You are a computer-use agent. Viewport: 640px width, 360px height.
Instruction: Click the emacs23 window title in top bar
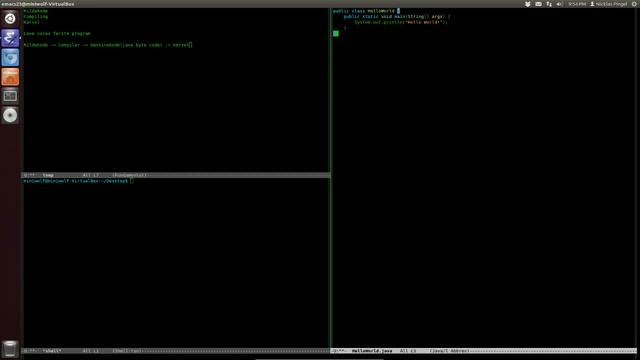(38, 4)
